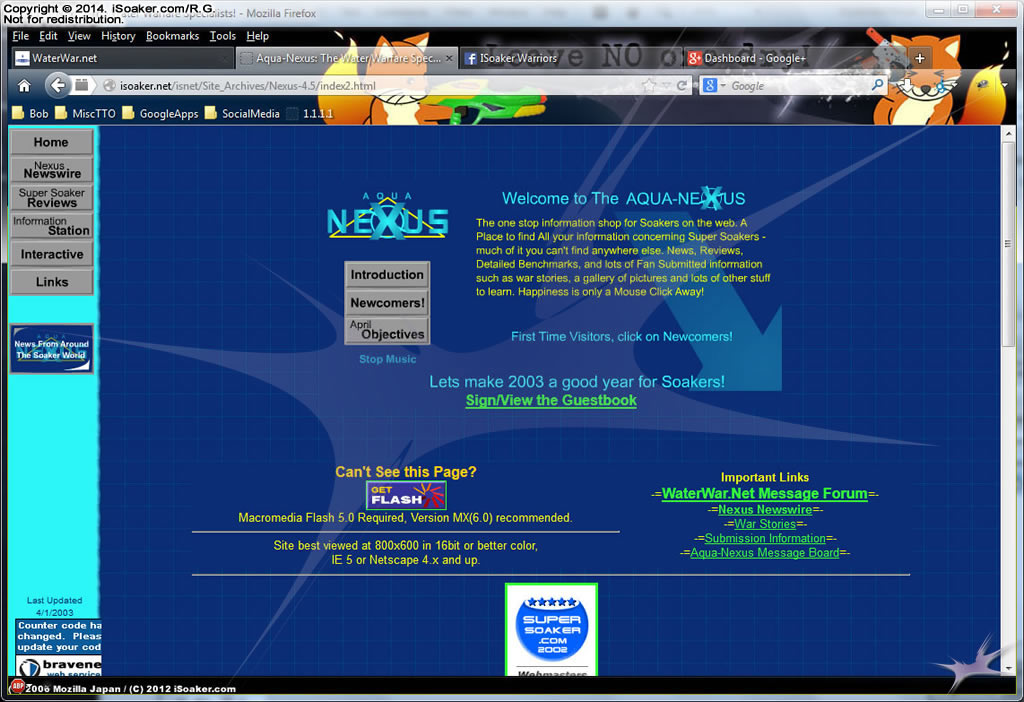Image resolution: width=1024 pixels, height=702 pixels.
Task: Click the Links sidebar button
Action: pyautogui.click(x=52, y=282)
